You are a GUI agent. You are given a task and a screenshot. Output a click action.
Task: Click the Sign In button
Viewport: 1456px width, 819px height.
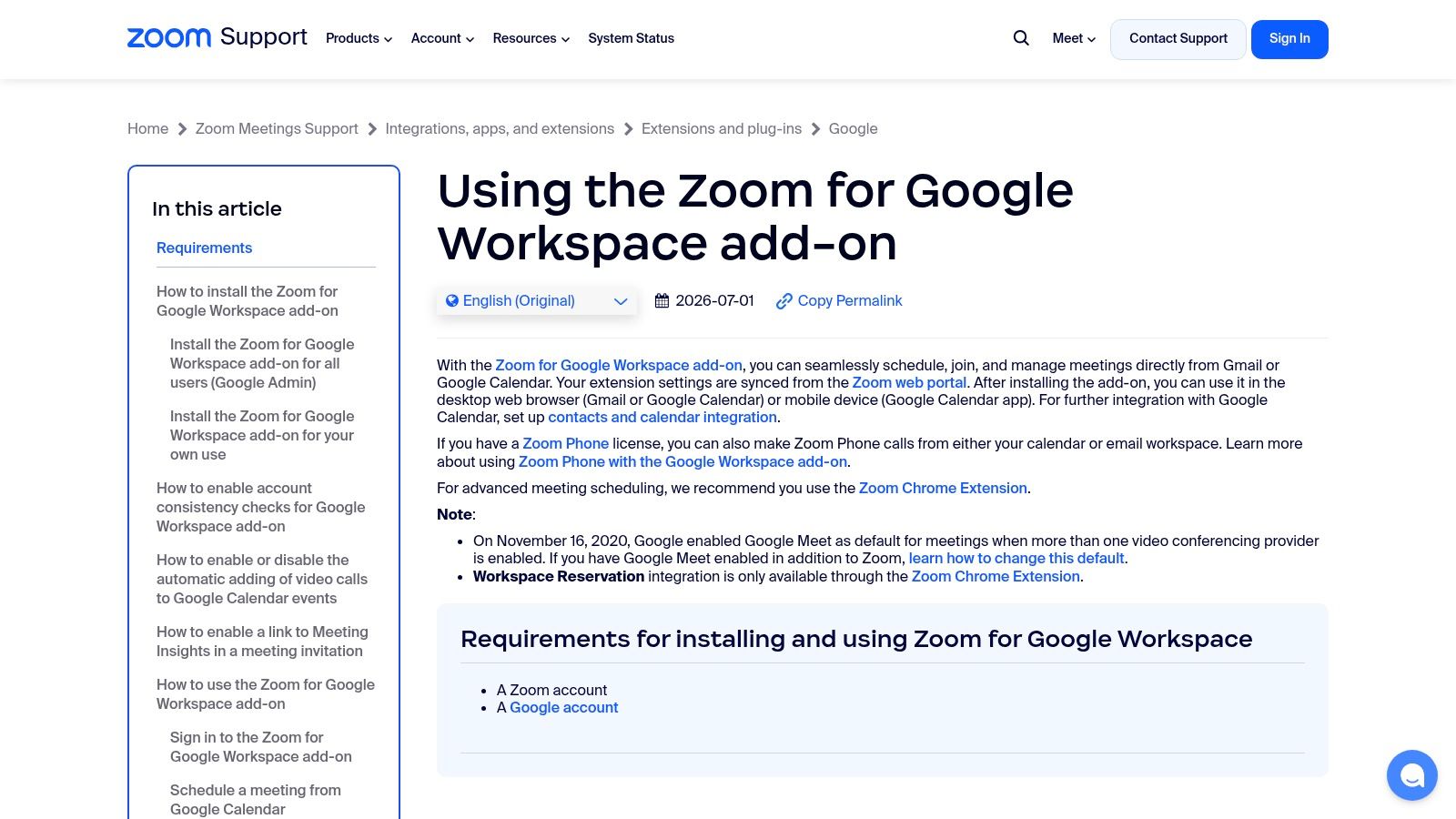pos(1289,39)
